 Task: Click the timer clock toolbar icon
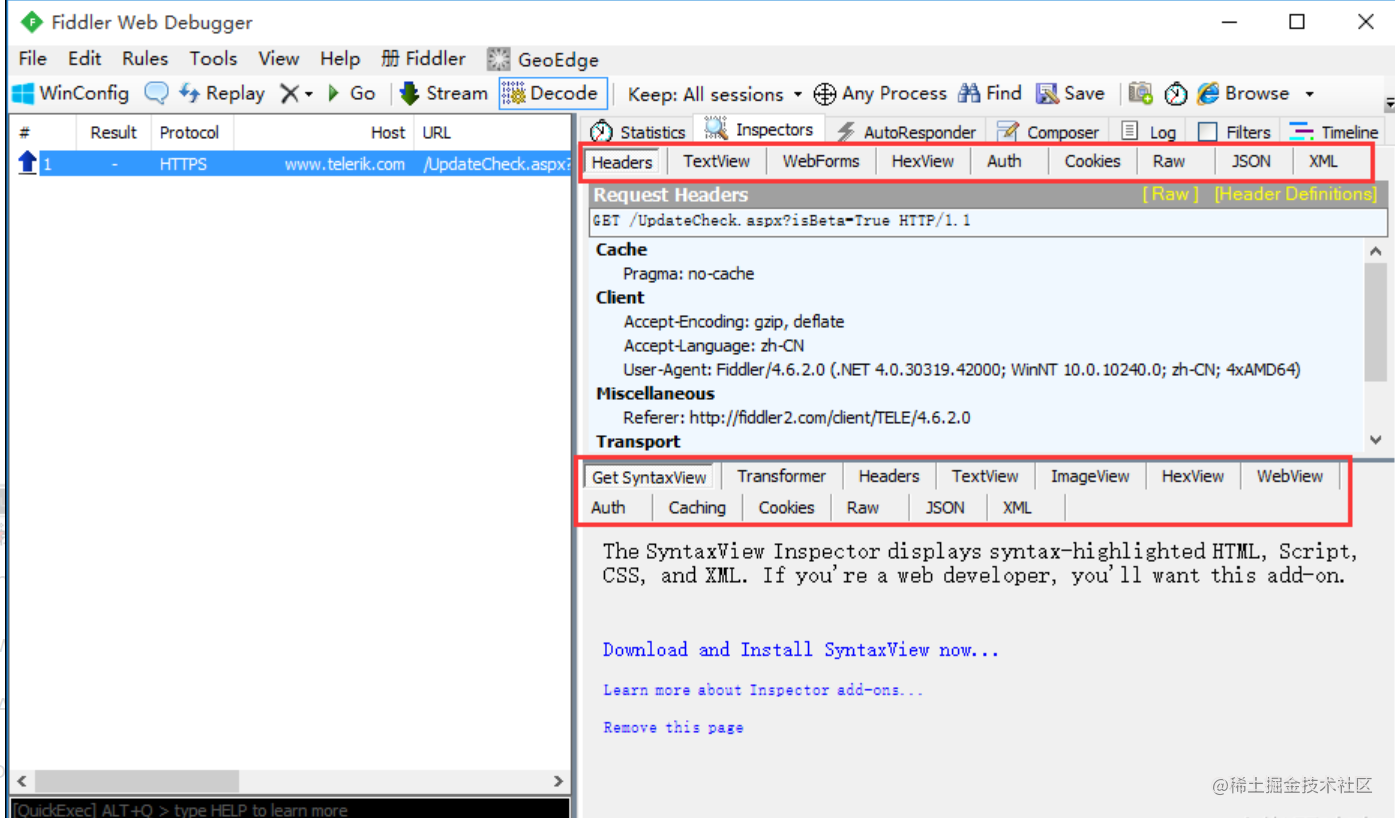click(1176, 94)
